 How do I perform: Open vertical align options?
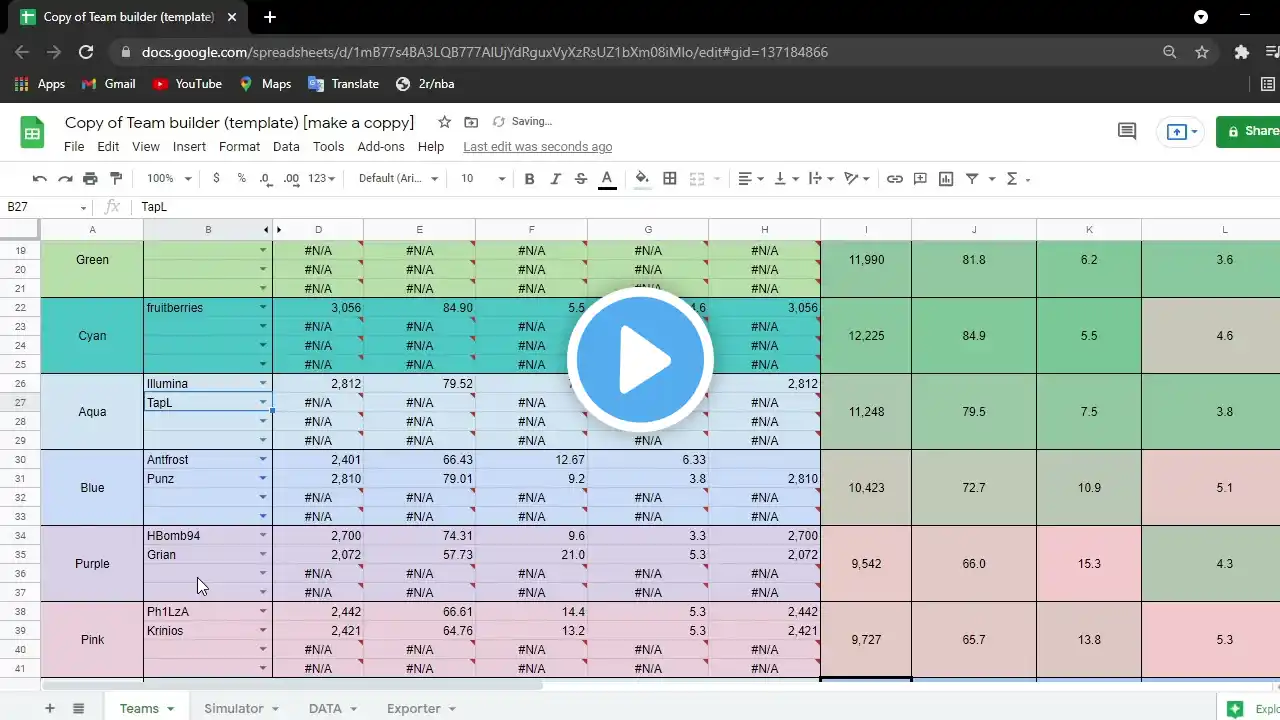786,179
